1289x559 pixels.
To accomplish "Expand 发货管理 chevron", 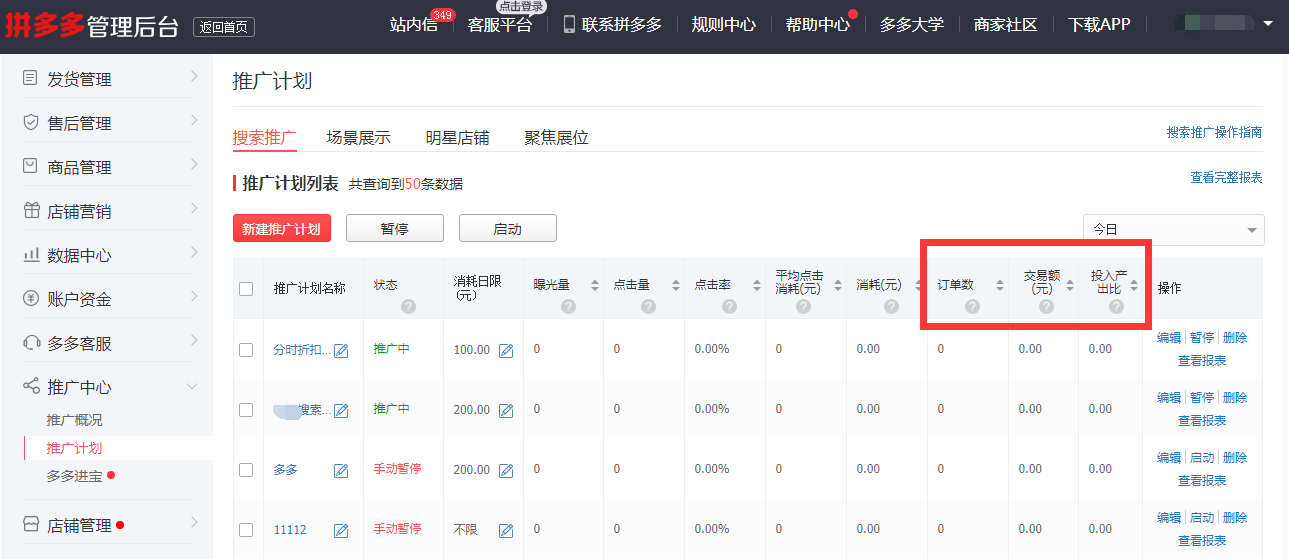I will 194,75.
